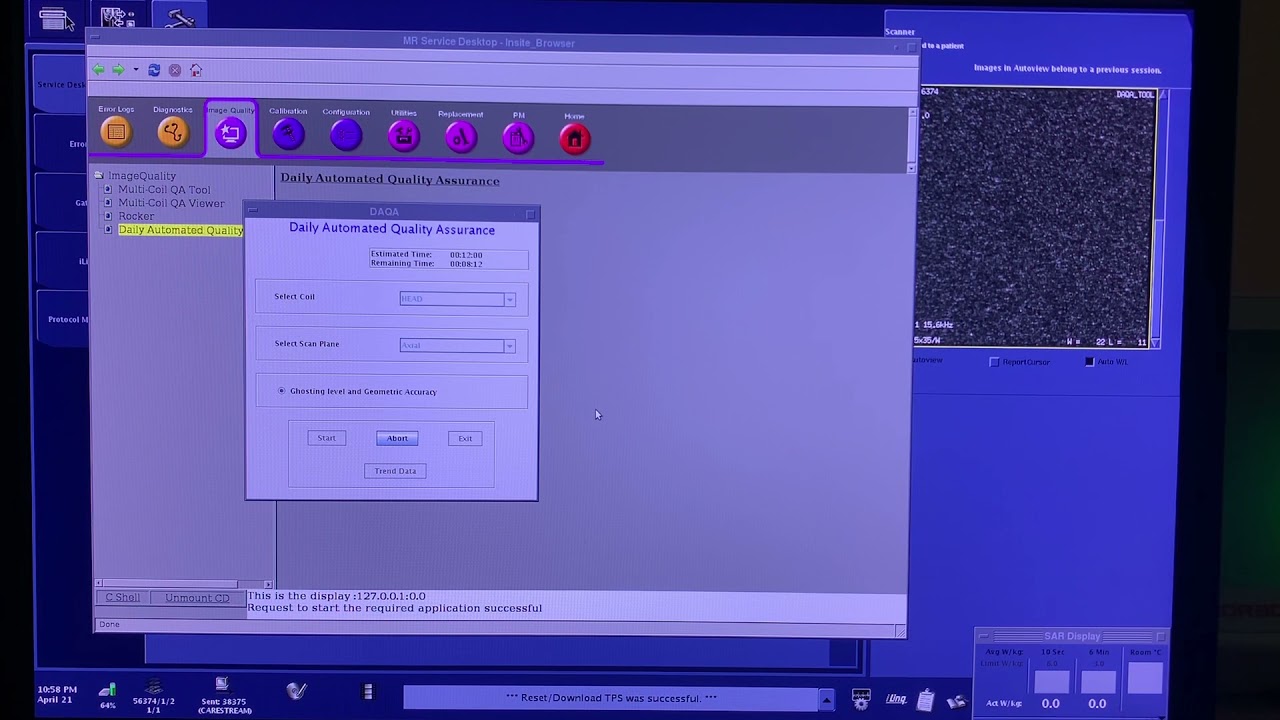
Task: Open the Replacement icon
Action: (x=461, y=136)
